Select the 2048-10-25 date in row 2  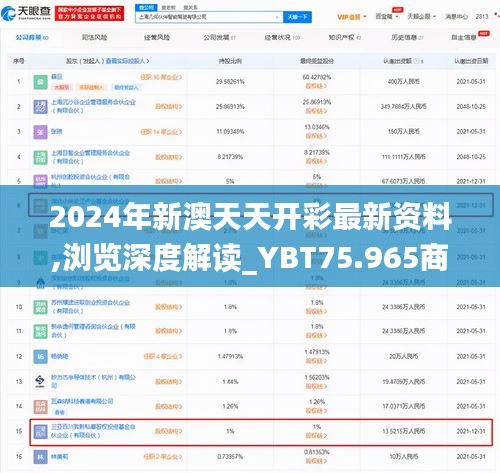pyautogui.click(x=471, y=107)
